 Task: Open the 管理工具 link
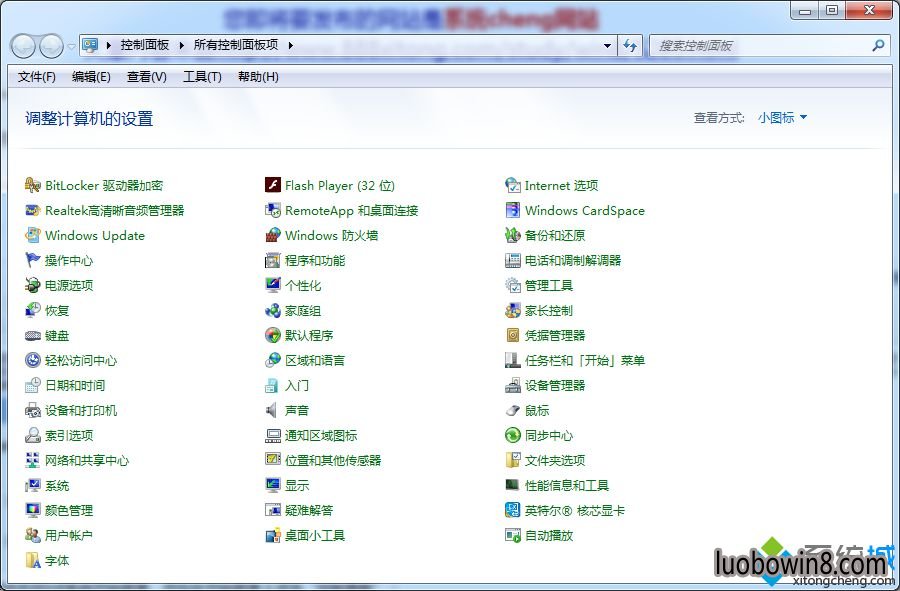tap(549, 285)
